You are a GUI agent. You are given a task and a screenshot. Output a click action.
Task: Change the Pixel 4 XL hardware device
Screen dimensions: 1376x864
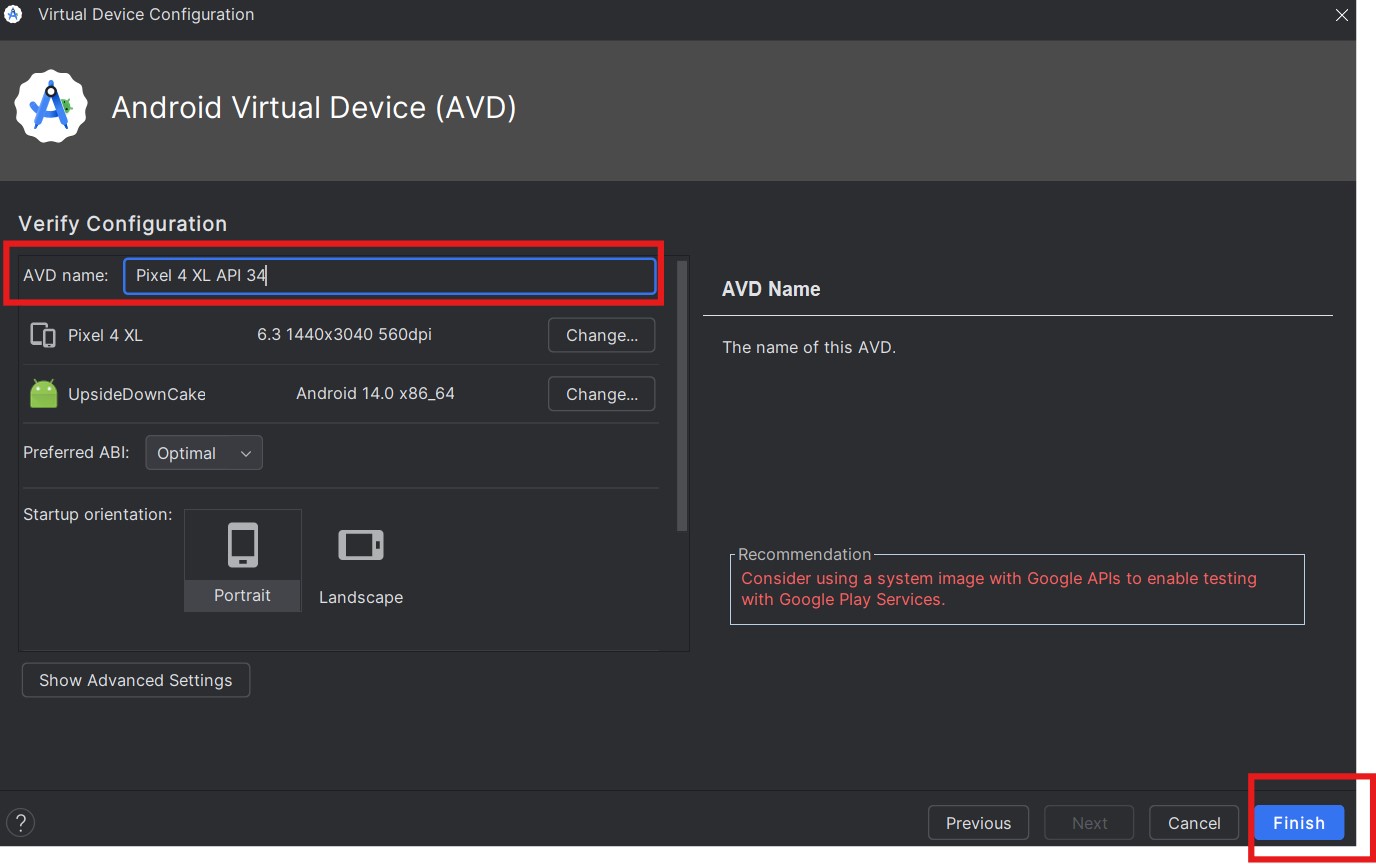pos(601,335)
